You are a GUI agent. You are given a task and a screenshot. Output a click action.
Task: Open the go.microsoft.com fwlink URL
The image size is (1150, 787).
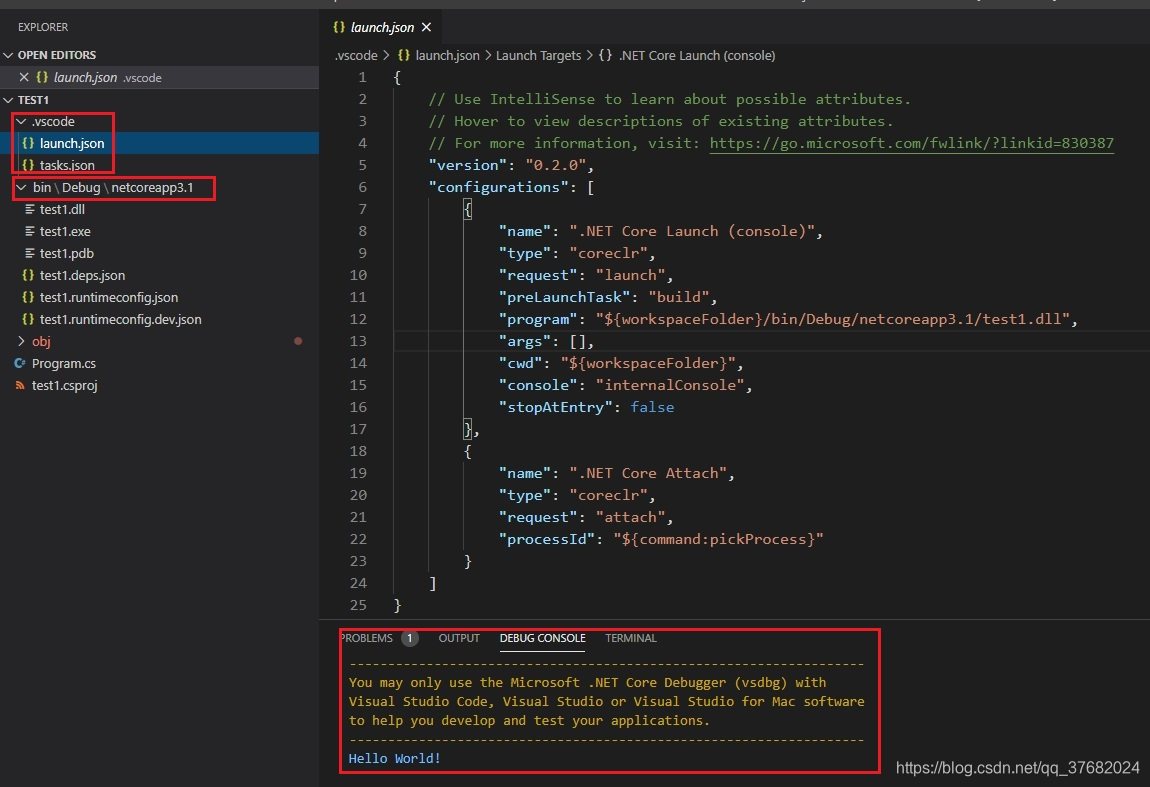(912, 143)
